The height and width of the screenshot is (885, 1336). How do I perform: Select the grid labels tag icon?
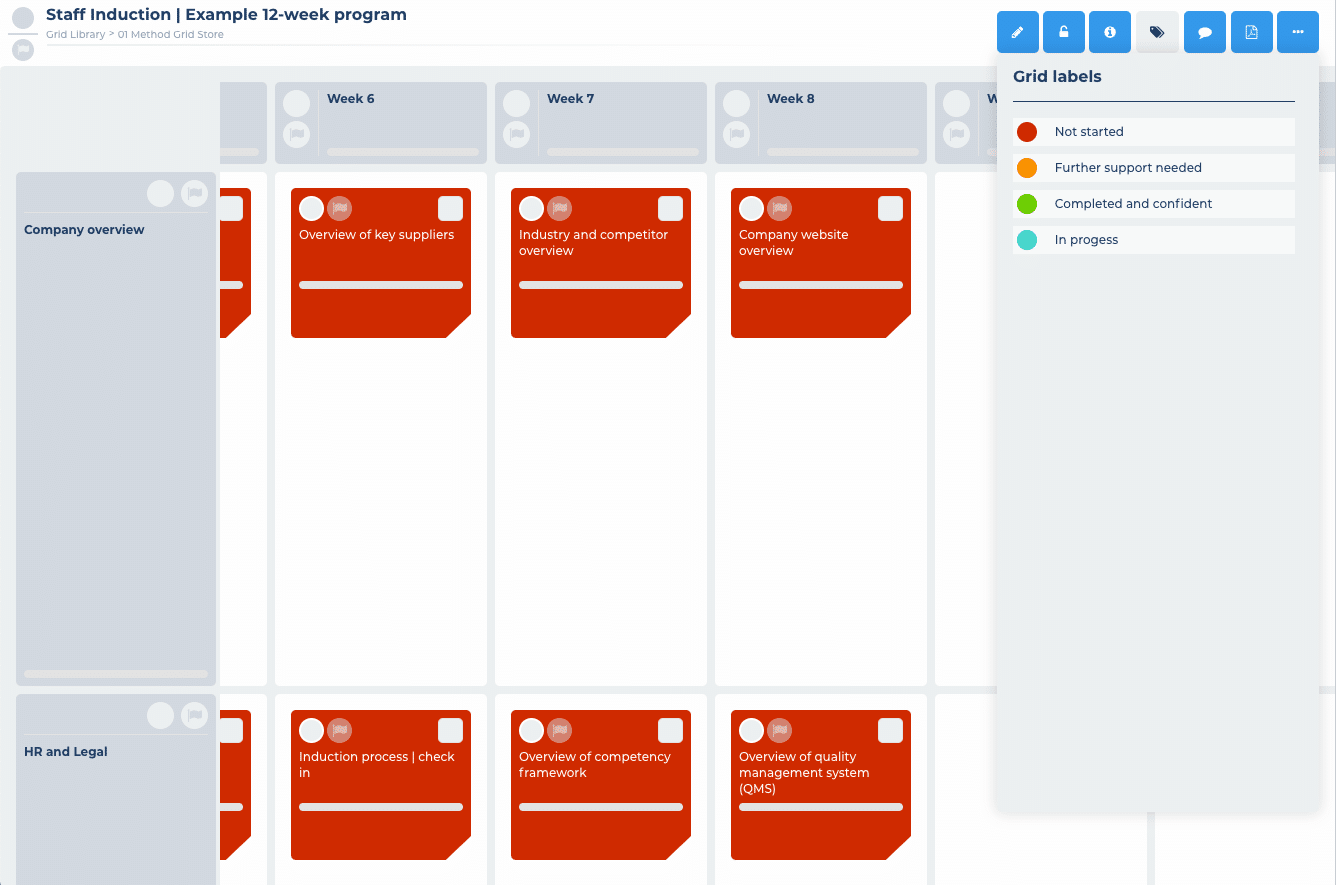pyautogui.click(x=1156, y=32)
